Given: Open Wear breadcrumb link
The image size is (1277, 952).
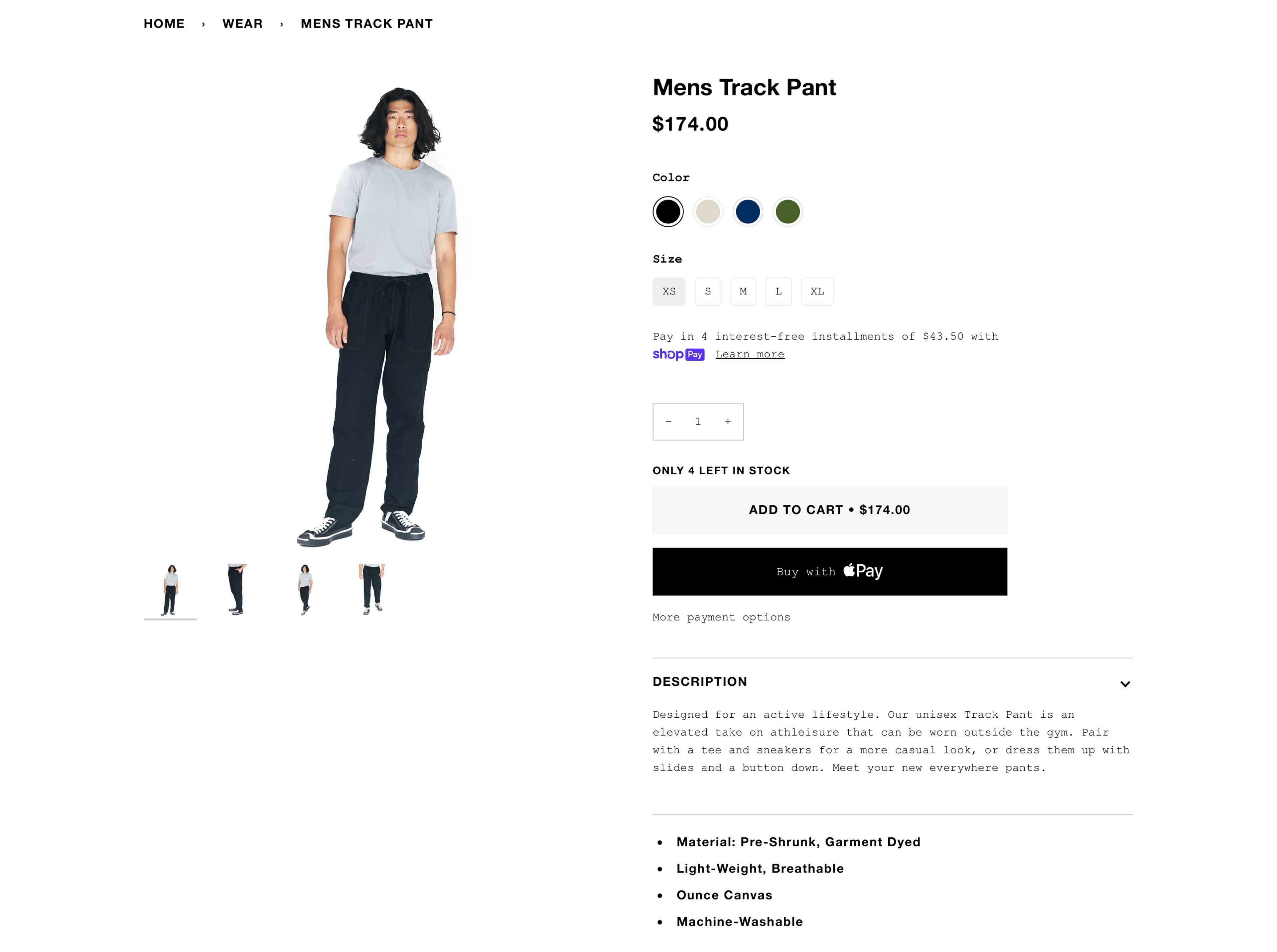Looking at the screenshot, I should (243, 24).
